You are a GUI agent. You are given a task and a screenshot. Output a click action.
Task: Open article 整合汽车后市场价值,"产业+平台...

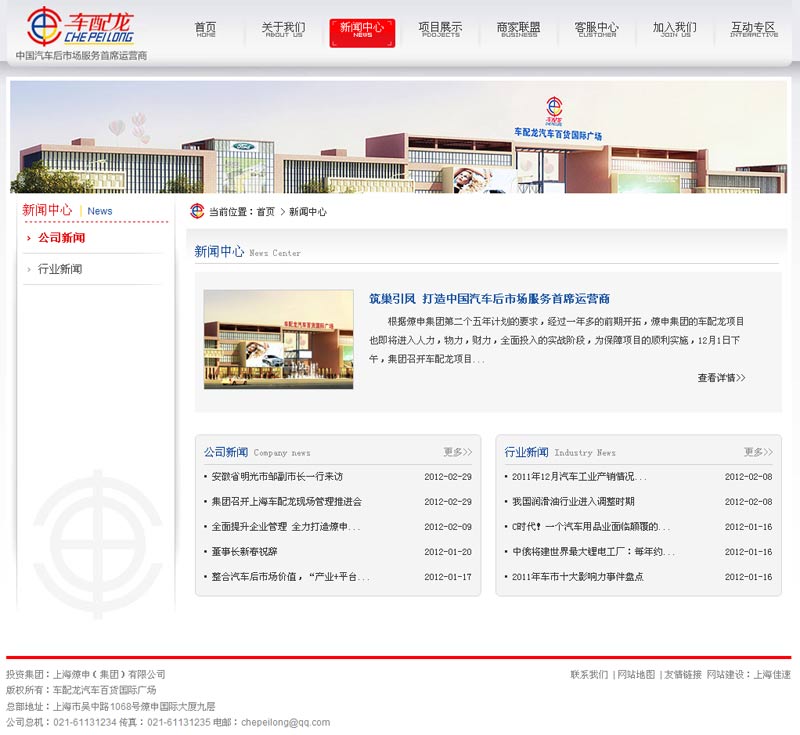click(290, 576)
